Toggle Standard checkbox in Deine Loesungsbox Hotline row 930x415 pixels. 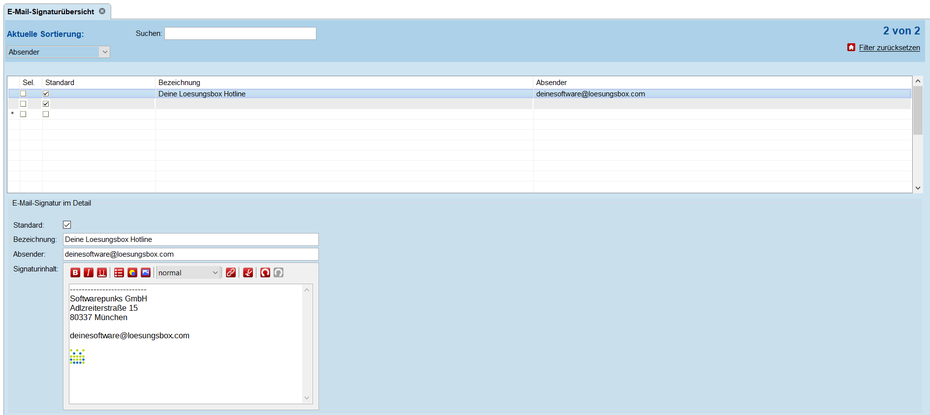[46, 94]
